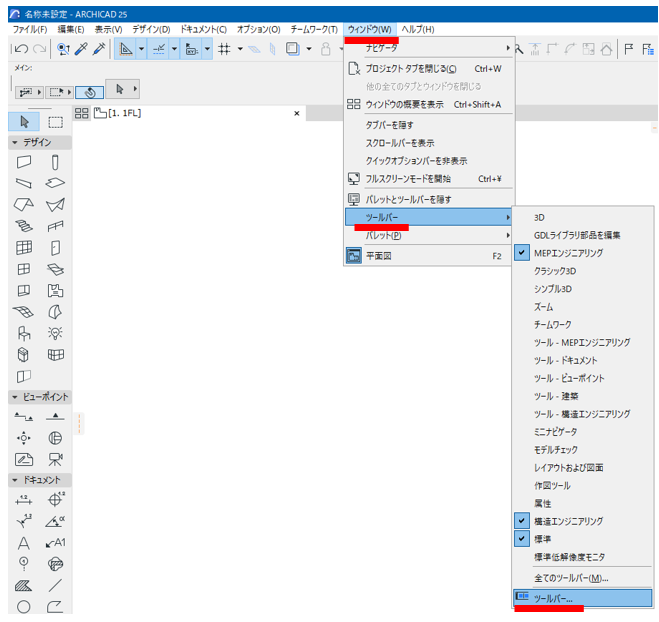Close the [1. 1FL] tab
The image size is (659, 622).
click(x=297, y=113)
